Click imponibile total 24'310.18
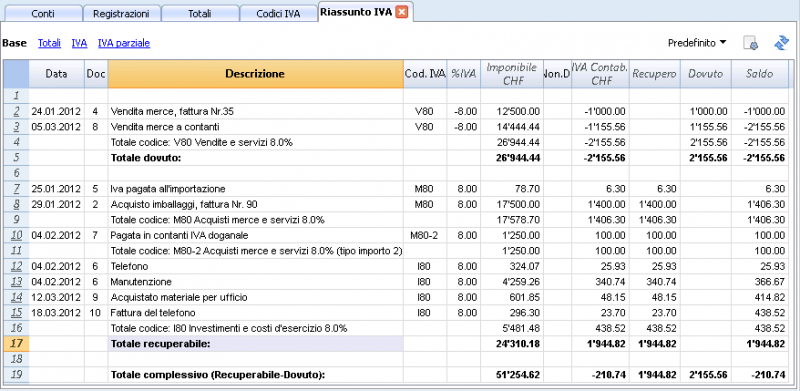Screen dimensions: 800x391 coord(512,344)
